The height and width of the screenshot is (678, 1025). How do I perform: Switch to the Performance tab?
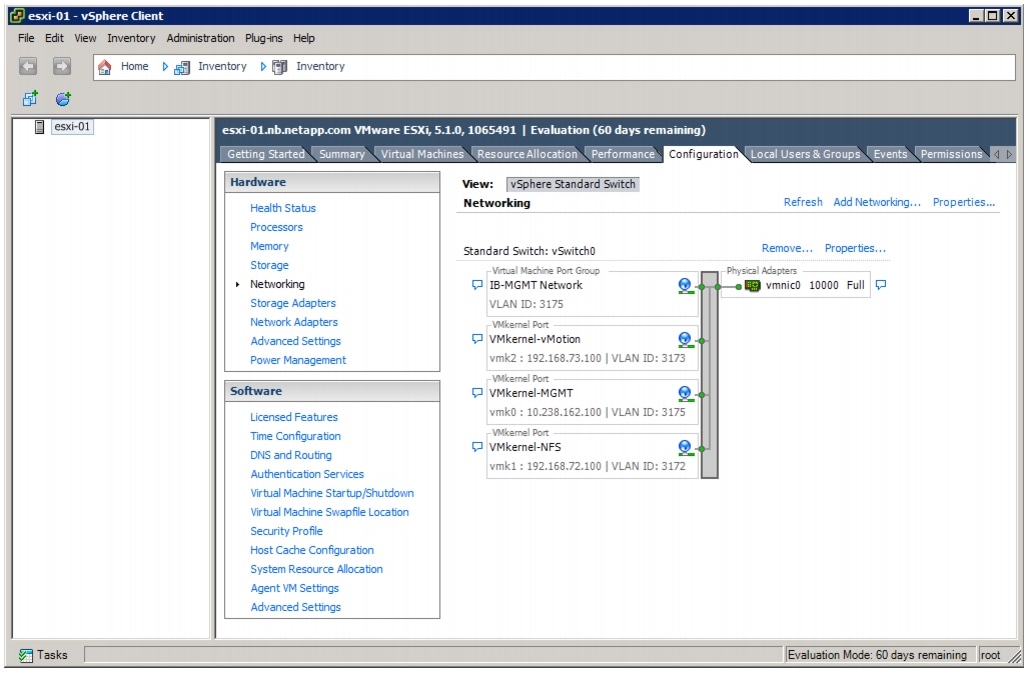pos(622,154)
